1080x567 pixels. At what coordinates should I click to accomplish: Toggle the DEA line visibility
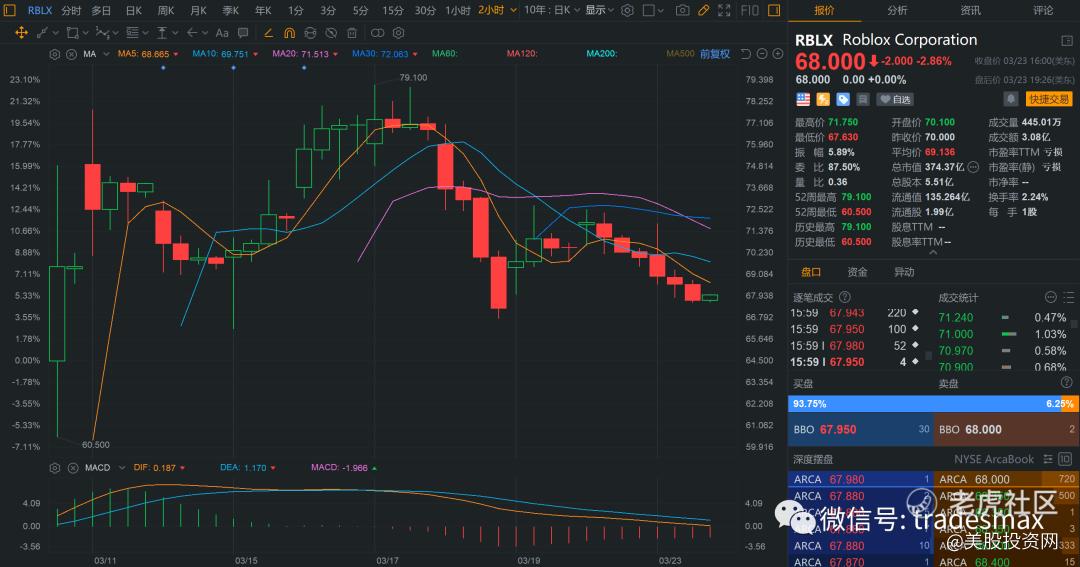point(247,468)
